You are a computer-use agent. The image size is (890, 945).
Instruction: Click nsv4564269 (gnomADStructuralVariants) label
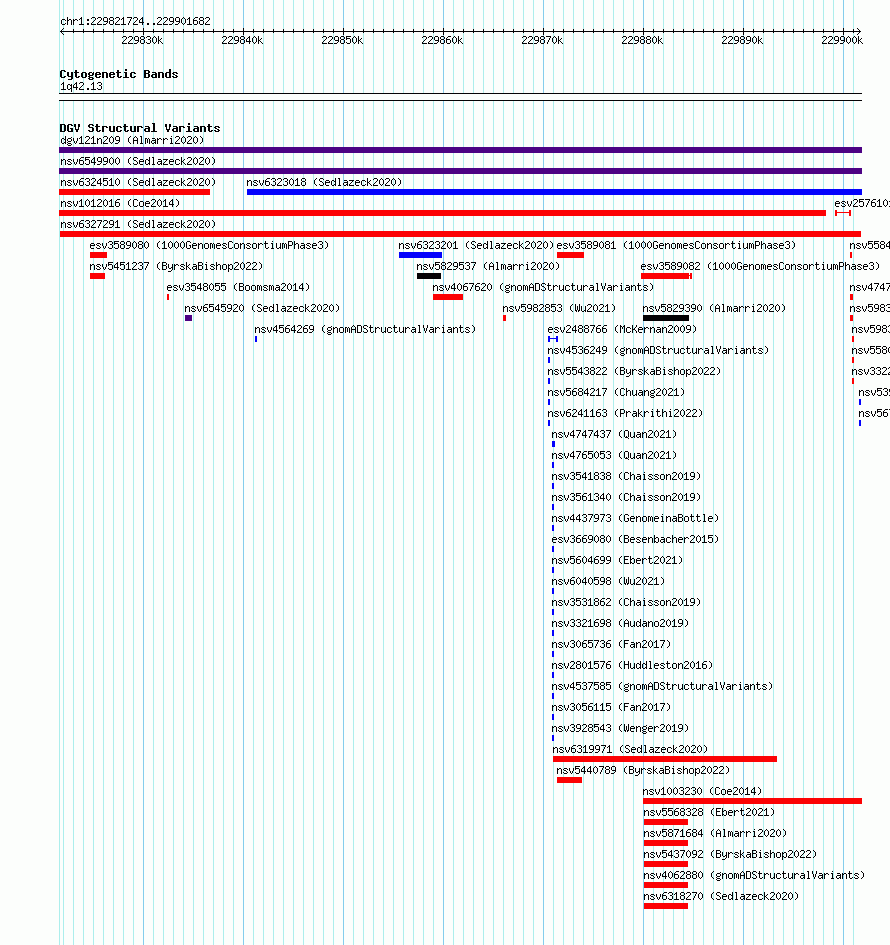point(365,330)
